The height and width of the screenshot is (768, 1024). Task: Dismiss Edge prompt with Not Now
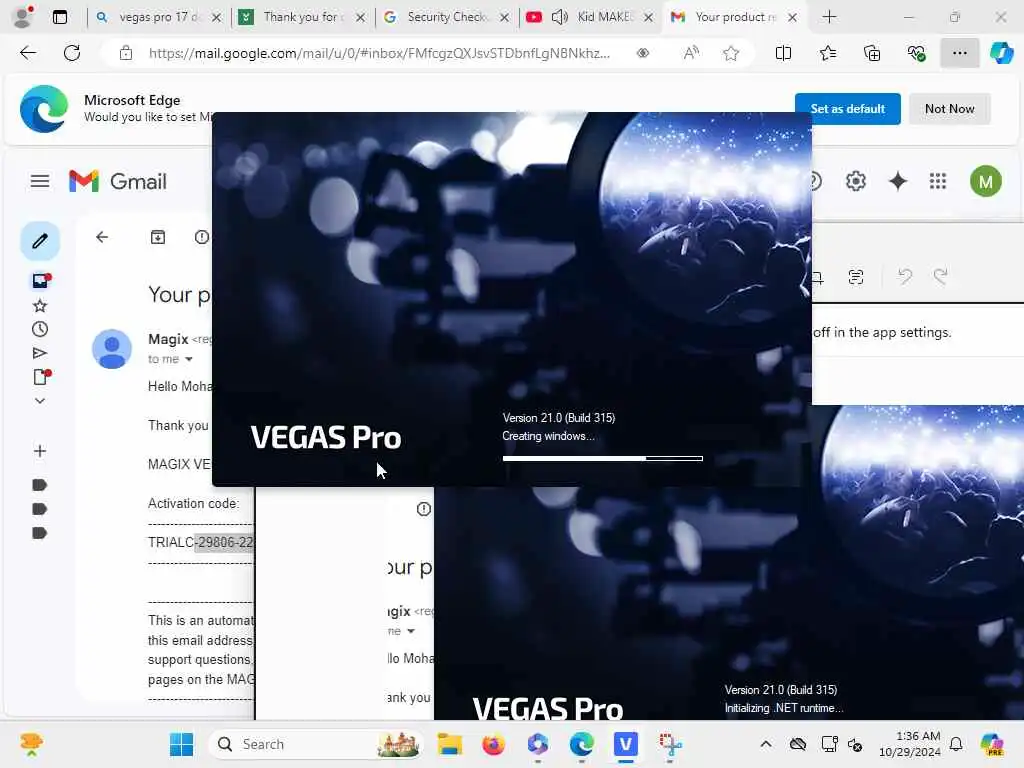point(949,109)
